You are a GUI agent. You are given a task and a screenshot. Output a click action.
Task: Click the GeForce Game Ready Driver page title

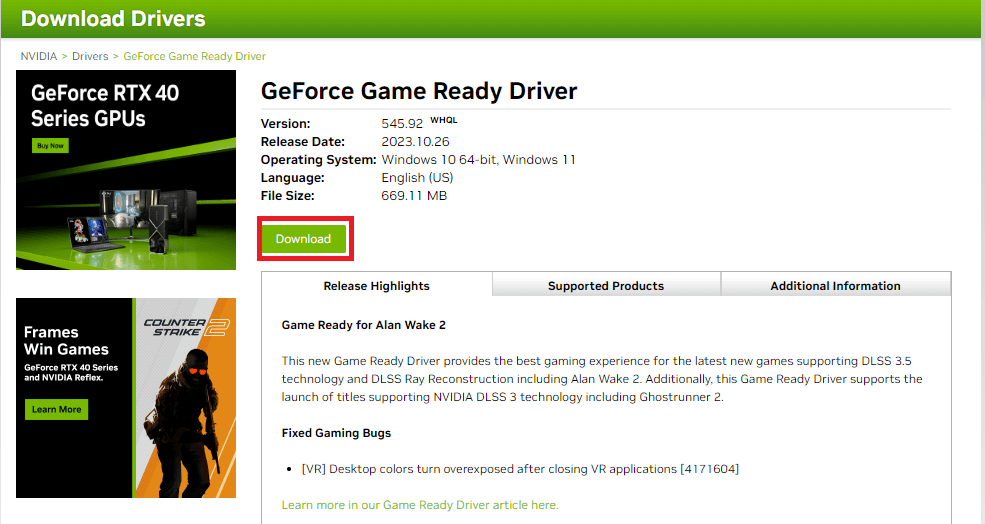tap(419, 91)
